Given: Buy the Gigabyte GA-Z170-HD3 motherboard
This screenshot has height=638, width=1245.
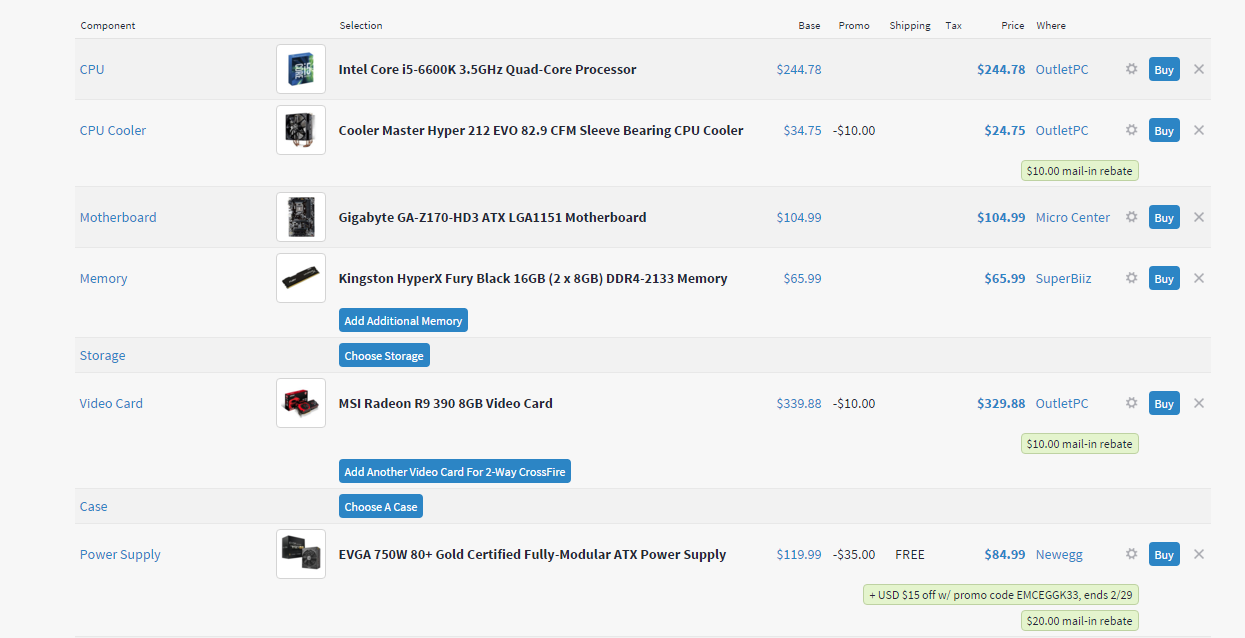Looking at the screenshot, I should pyautogui.click(x=1164, y=217).
